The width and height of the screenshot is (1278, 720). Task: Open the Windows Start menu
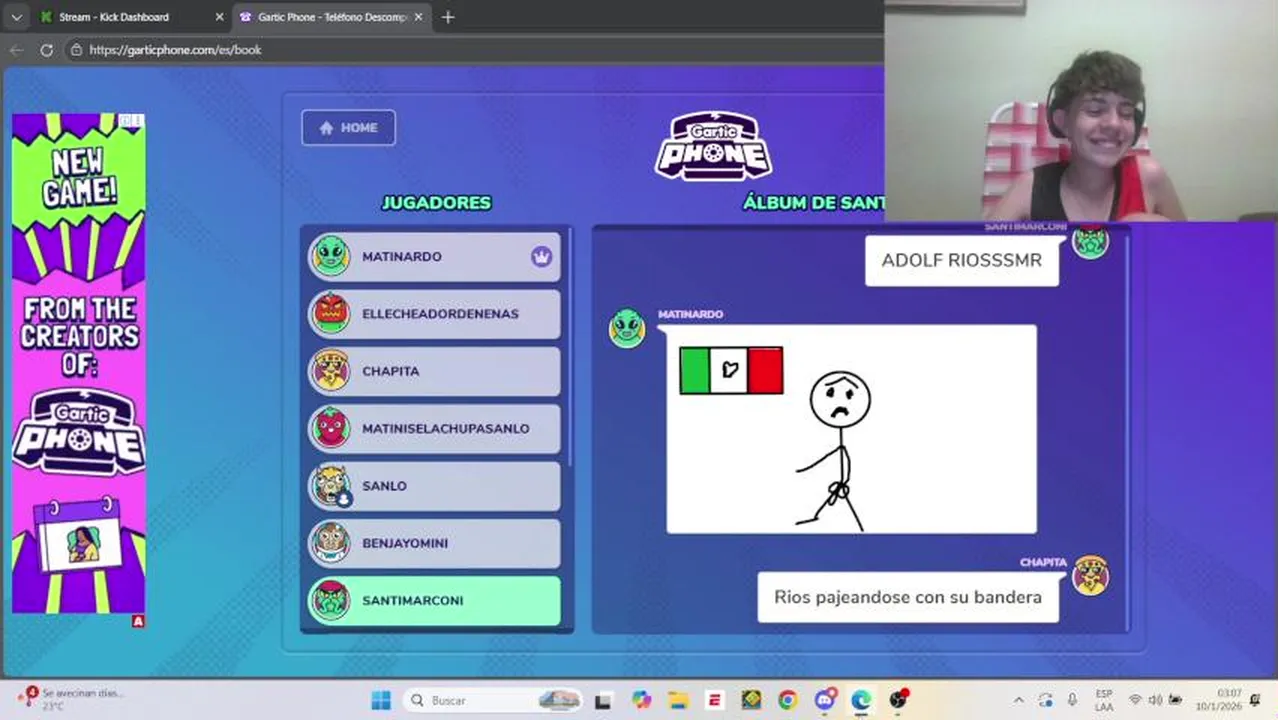coord(381,700)
